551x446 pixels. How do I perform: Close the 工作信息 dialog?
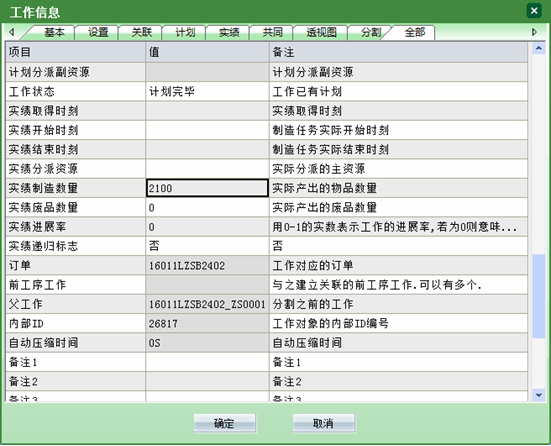point(534,11)
